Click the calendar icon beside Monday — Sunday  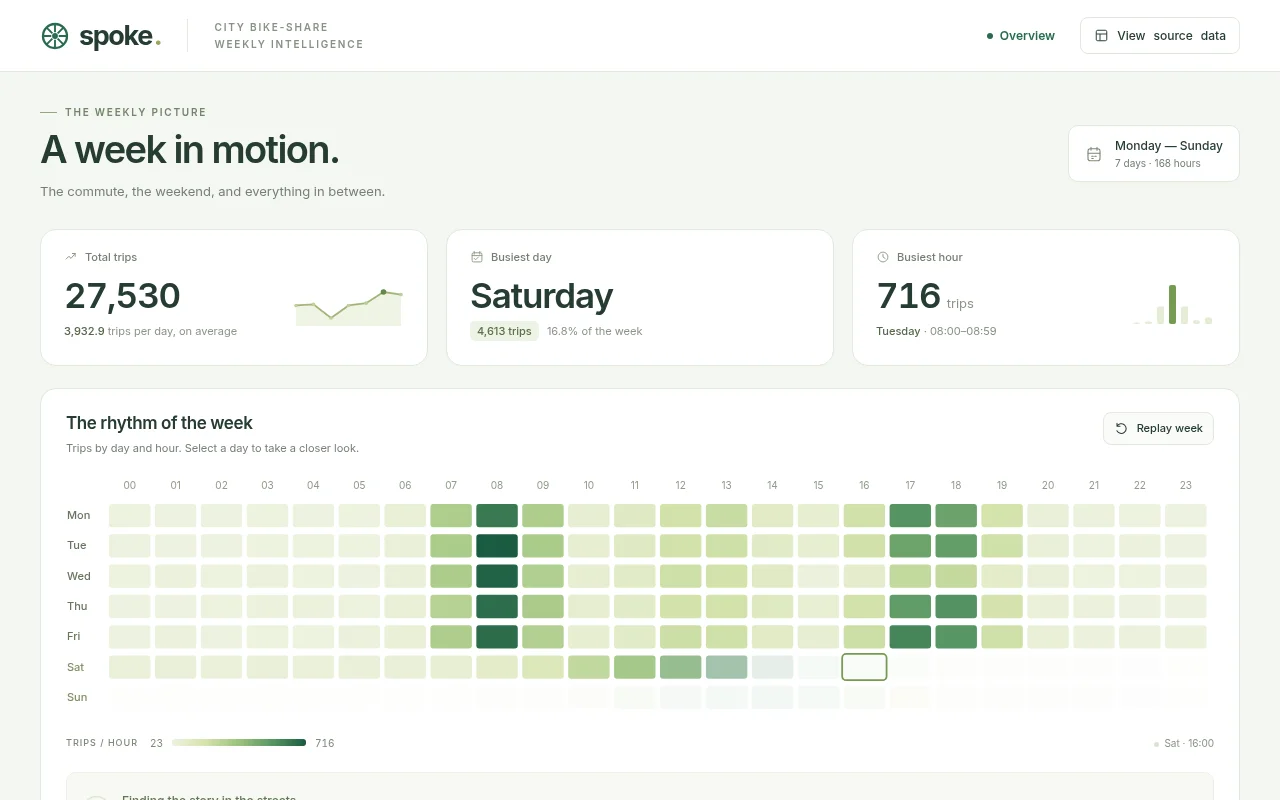tap(1094, 154)
